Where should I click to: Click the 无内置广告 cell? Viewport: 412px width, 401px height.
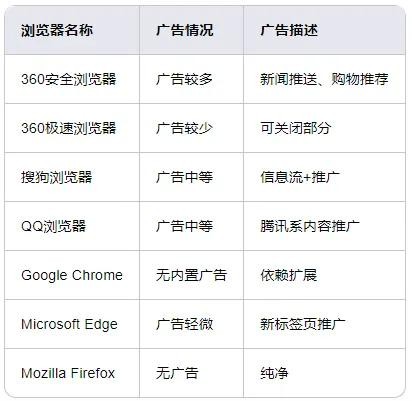(192, 275)
